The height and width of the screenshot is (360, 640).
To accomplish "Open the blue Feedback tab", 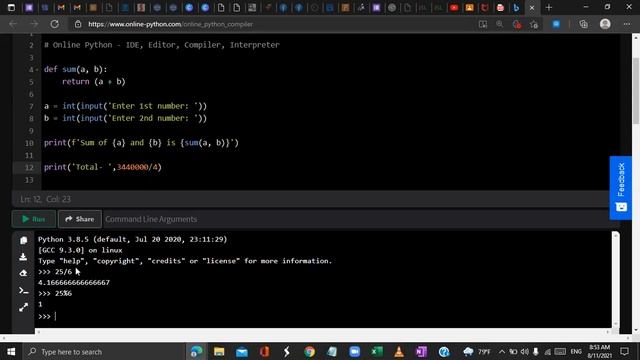I will pyautogui.click(x=621, y=188).
